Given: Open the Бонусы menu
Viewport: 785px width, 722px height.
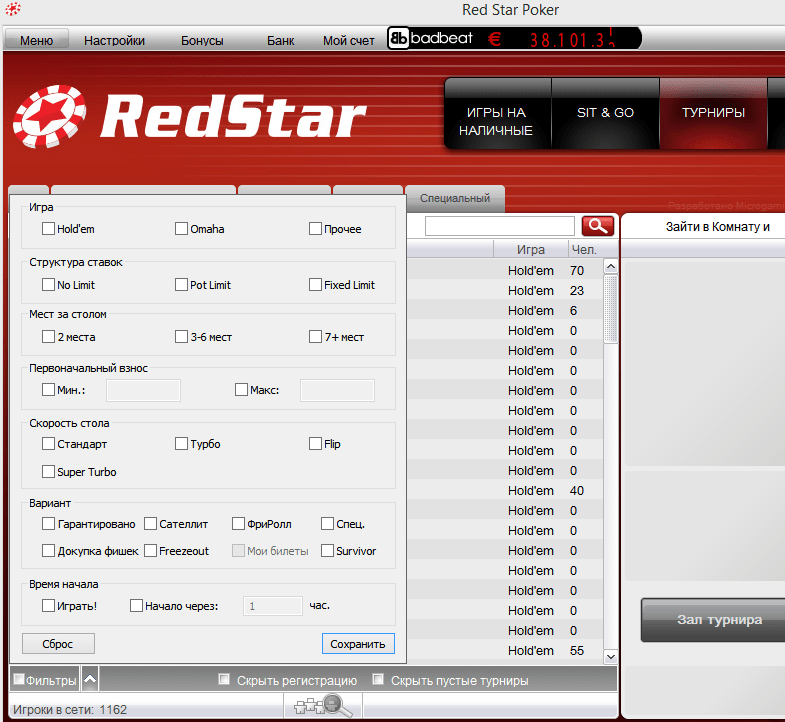Looking at the screenshot, I should pos(202,40).
